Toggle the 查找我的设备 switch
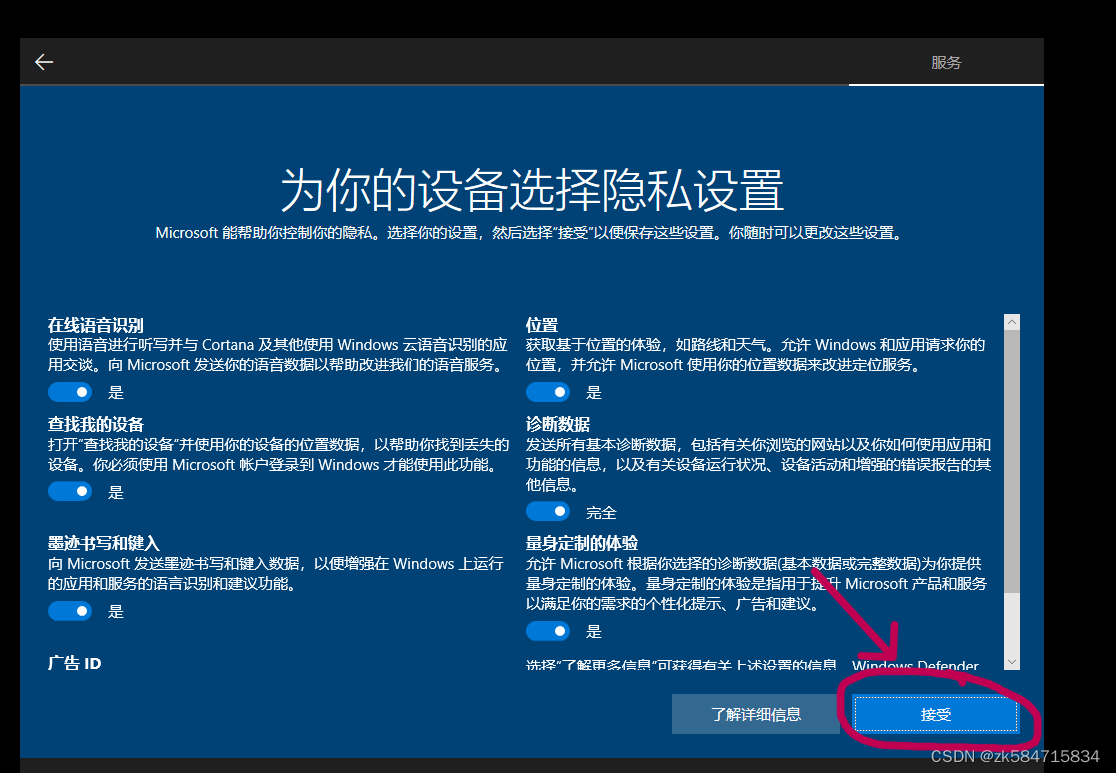 click(x=70, y=491)
